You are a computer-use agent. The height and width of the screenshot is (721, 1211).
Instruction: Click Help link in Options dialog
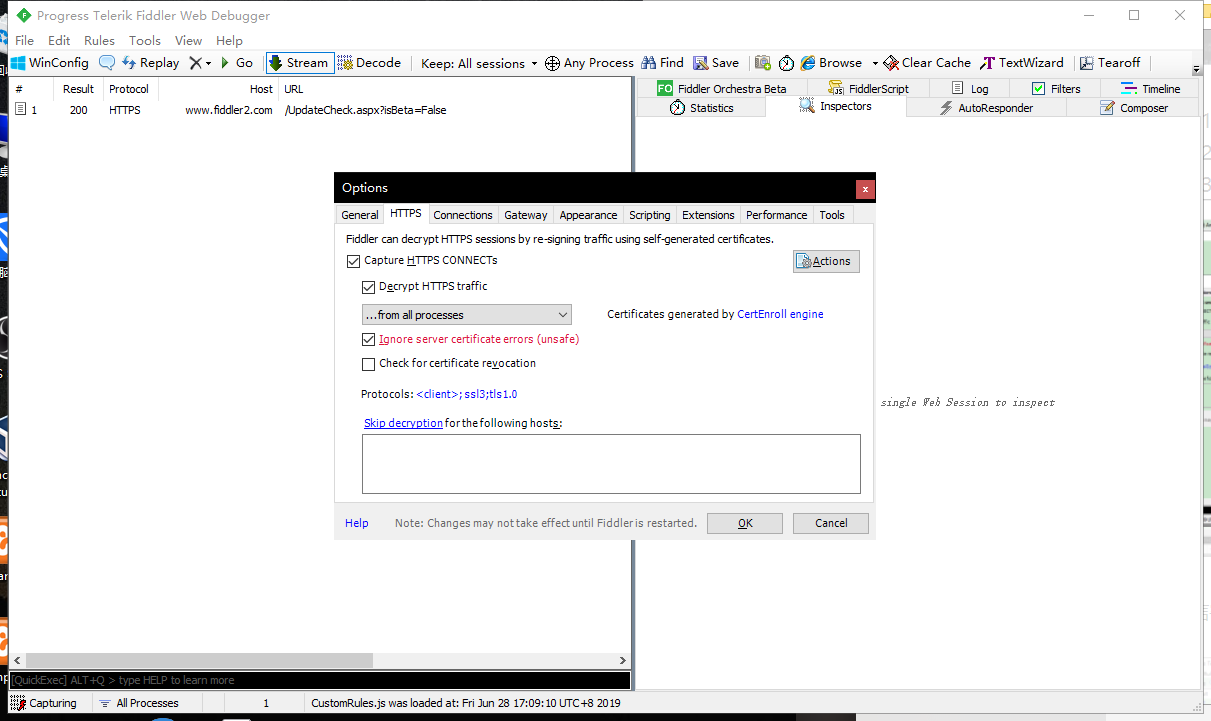[x=357, y=523]
